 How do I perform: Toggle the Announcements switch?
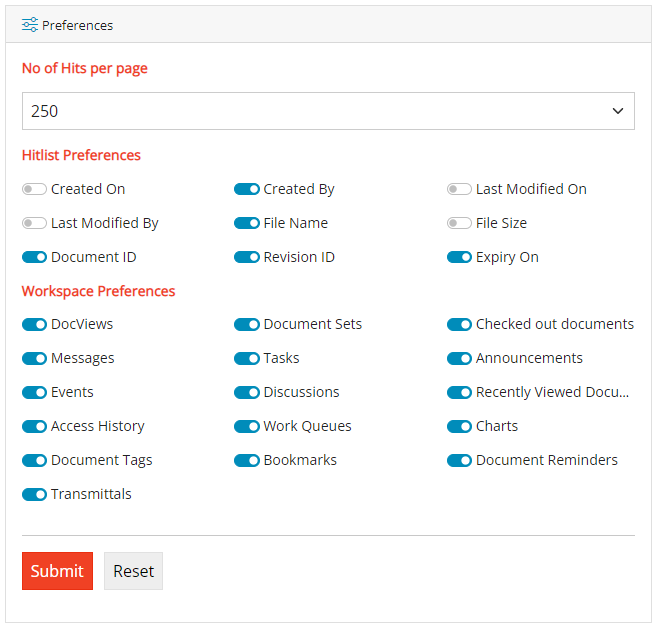(459, 358)
